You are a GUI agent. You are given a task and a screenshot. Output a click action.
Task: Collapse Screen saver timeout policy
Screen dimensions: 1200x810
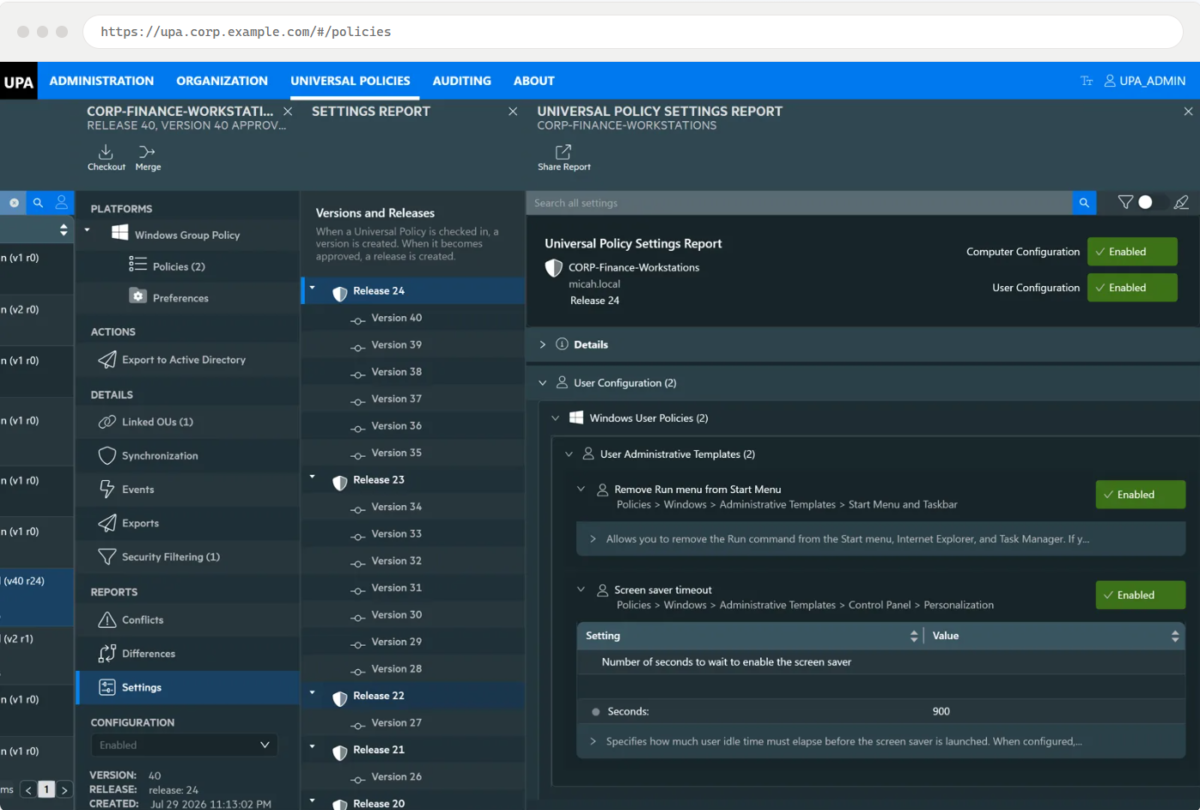581,590
